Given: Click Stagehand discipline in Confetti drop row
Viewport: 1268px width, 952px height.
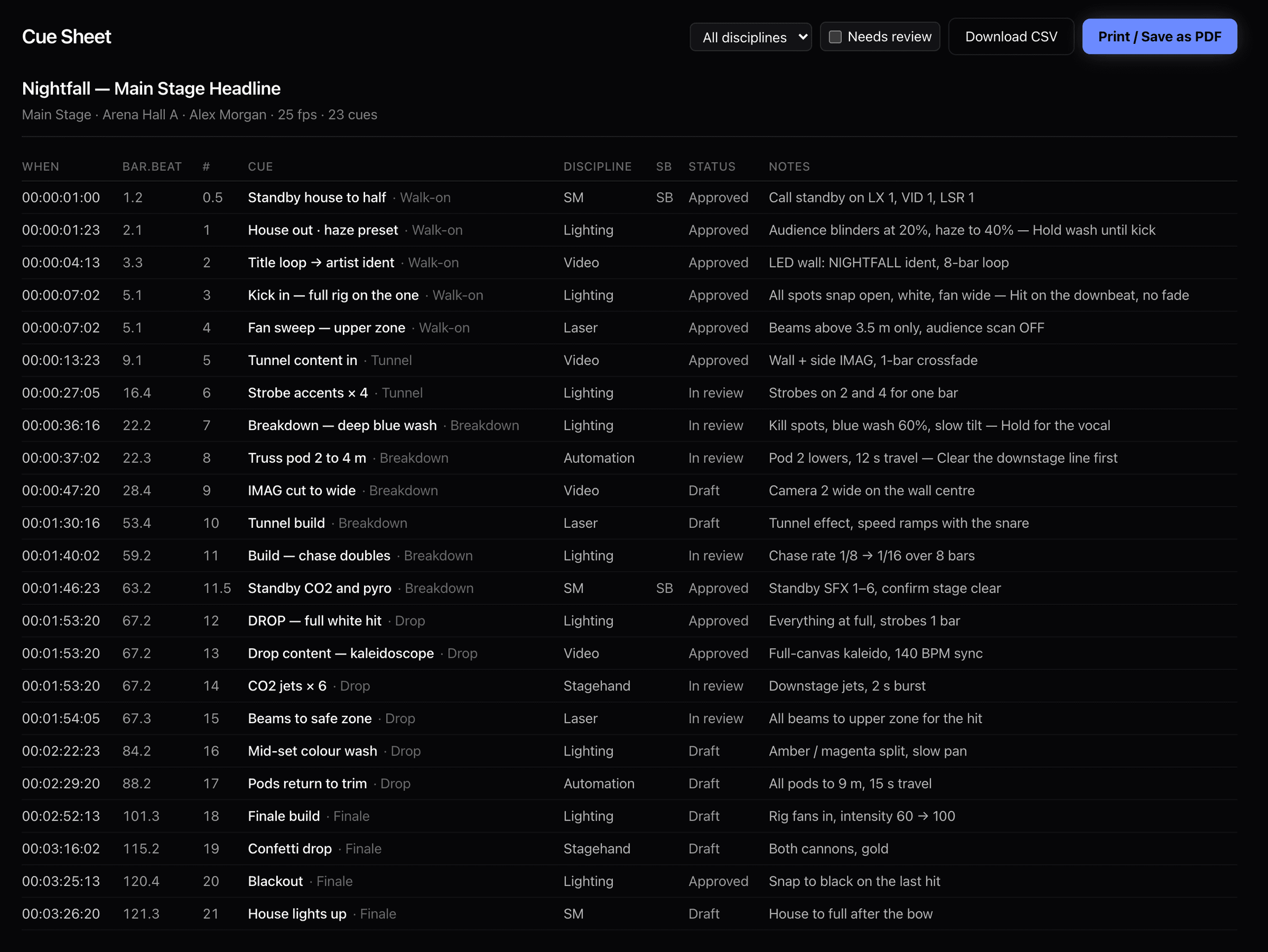Looking at the screenshot, I should coord(596,849).
